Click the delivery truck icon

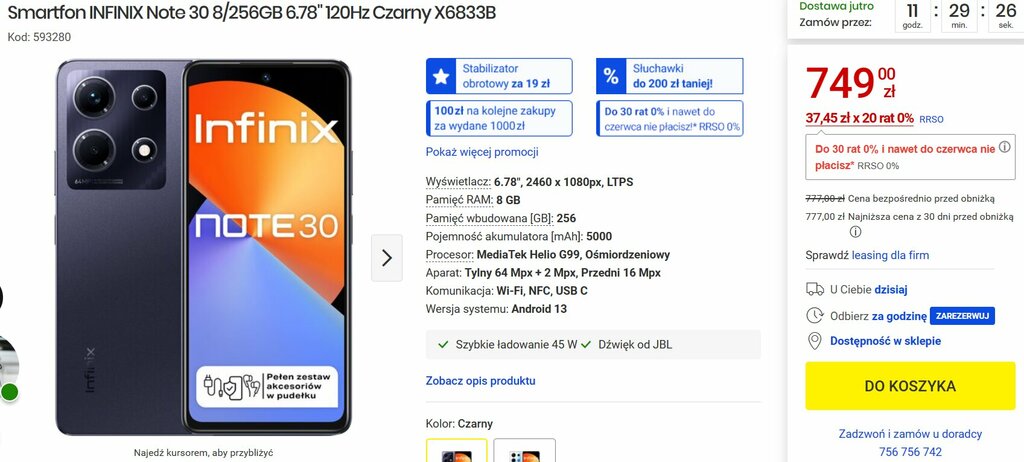(x=814, y=289)
